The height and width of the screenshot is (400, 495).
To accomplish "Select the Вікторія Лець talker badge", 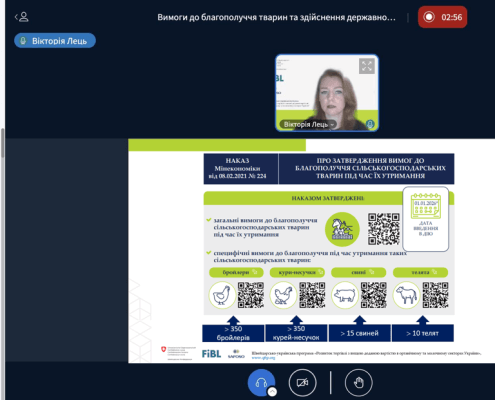I will click(55, 41).
